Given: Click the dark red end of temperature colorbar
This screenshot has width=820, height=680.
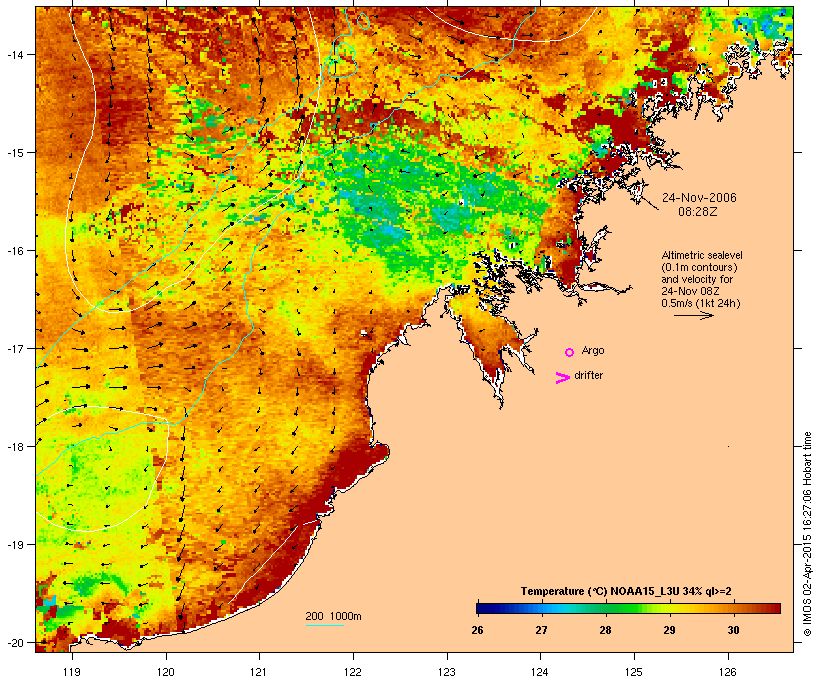Looking at the screenshot, I should pyautogui.click(x=773, y=608).
